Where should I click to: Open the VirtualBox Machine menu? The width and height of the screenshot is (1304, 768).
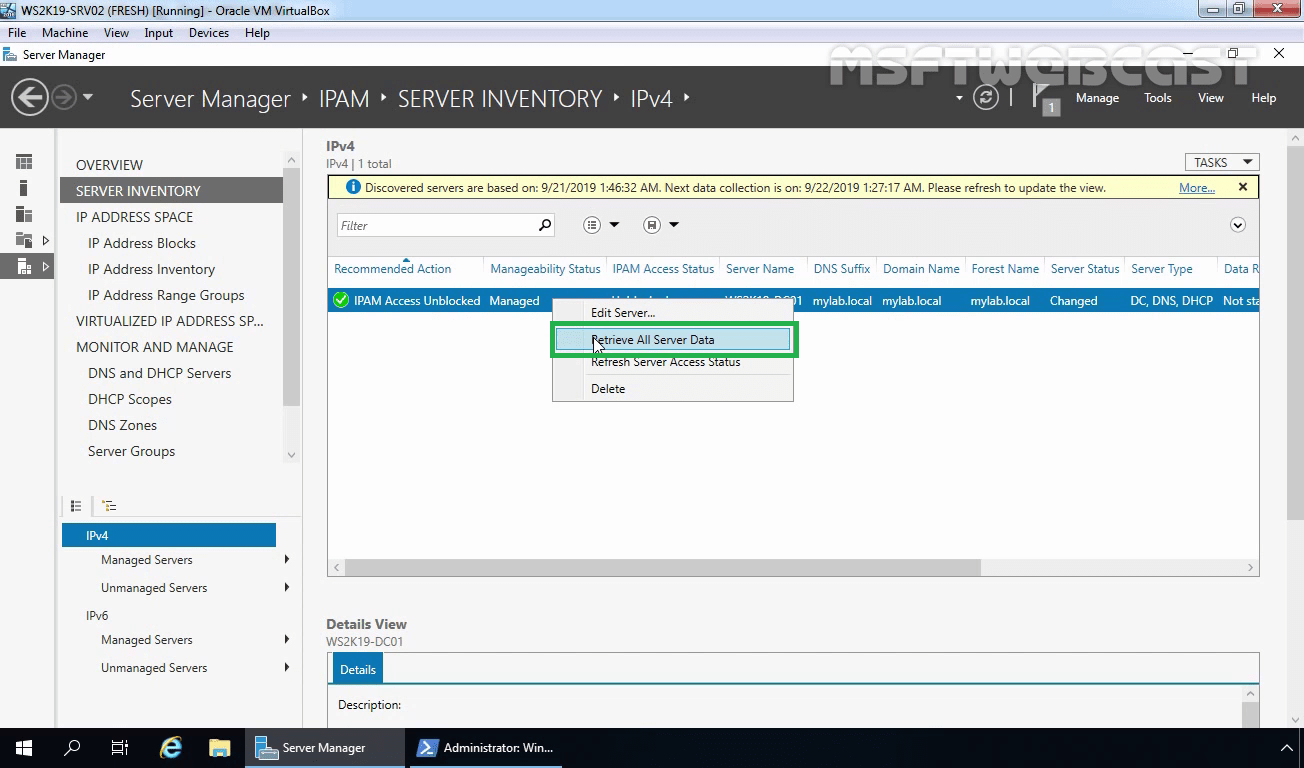pos(65,32)
